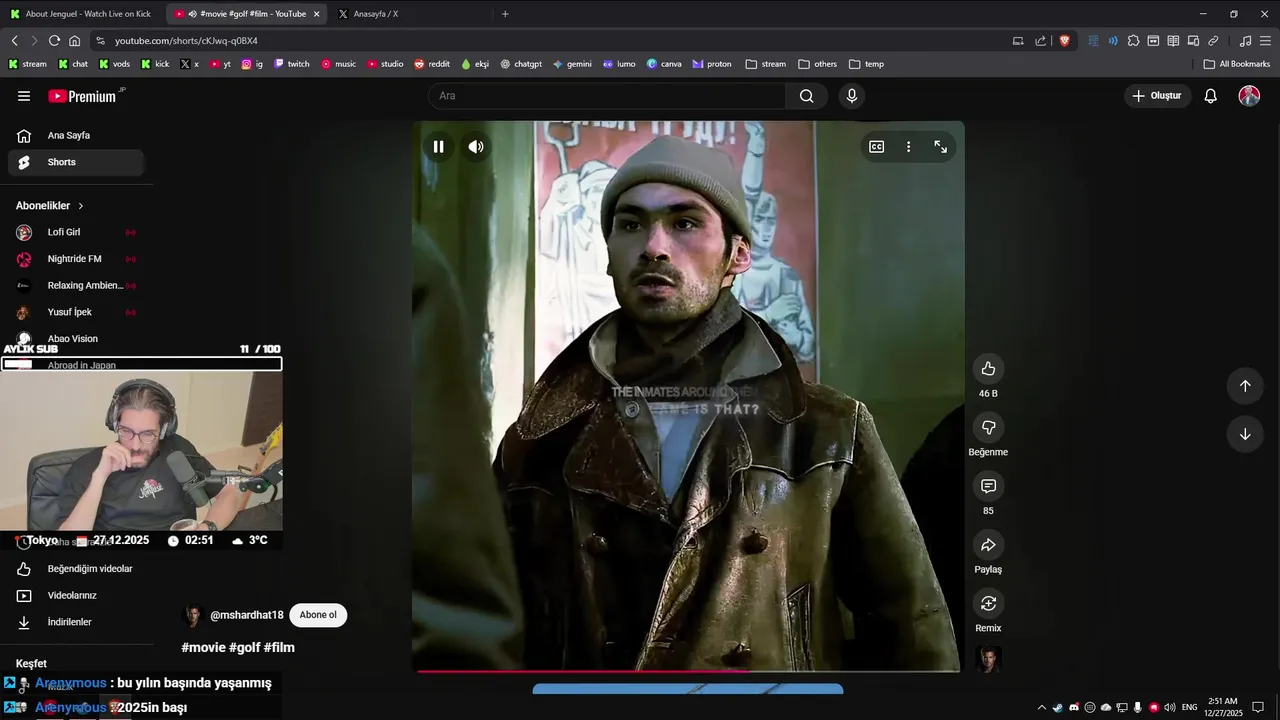Open Beğendiğim videolar liked videos
The width and height of the screenshot is (1280, 720).
tap(76, 569)
